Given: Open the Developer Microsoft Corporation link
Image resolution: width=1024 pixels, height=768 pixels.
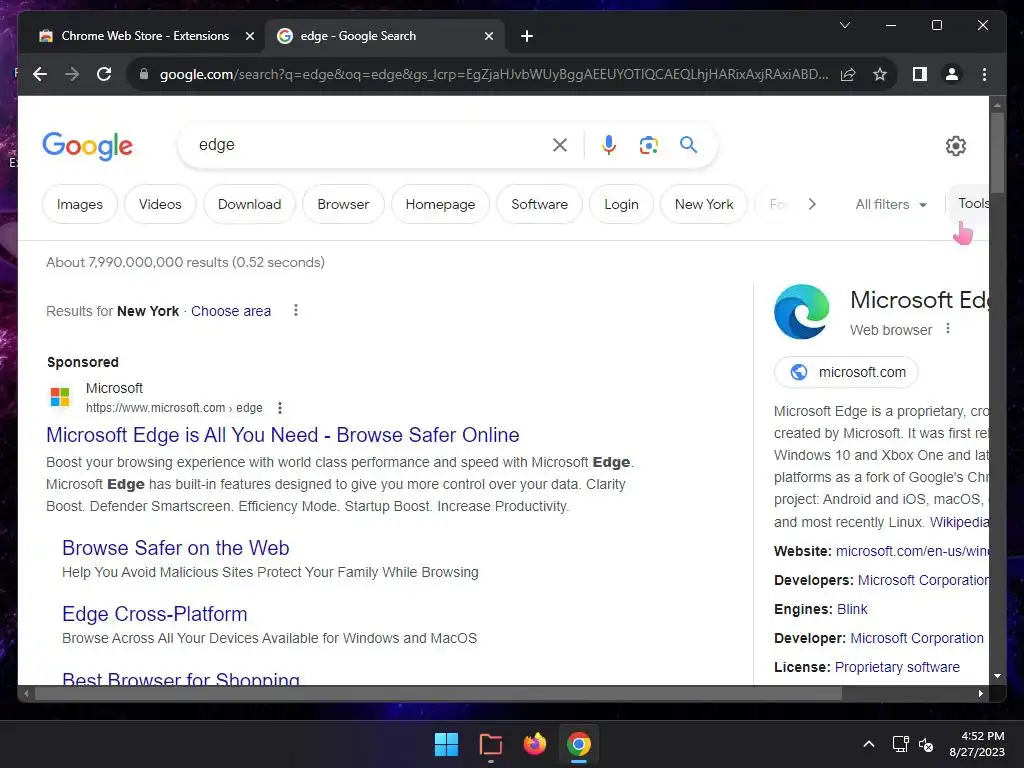Looking at the screenshot, I should pyautogui.click(x=917, y=639).
